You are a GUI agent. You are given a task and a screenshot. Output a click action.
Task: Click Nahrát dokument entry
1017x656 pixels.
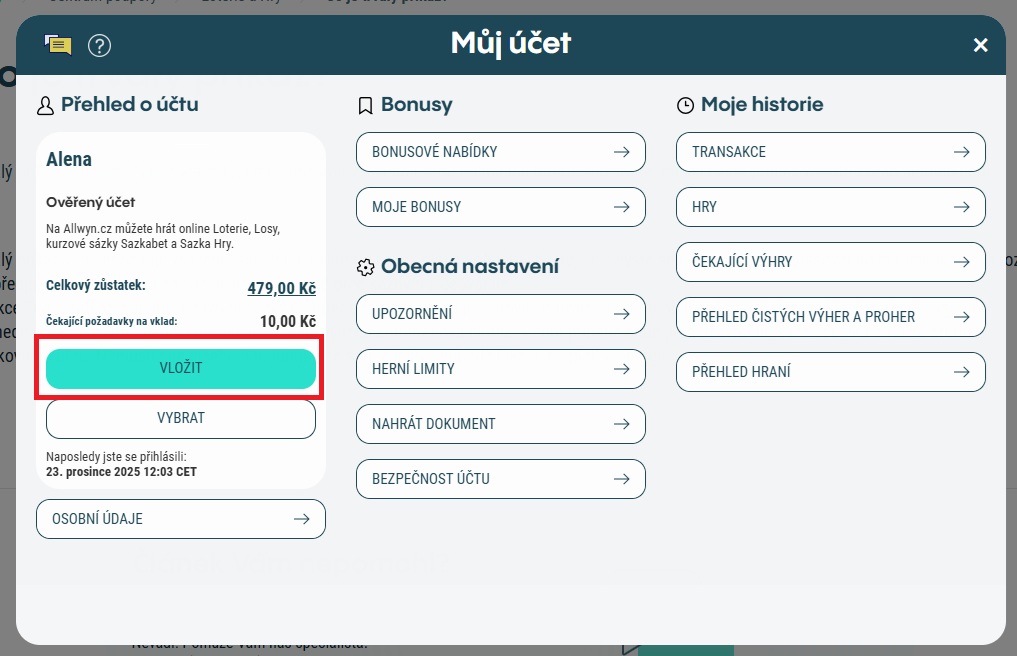(x=500, y=424)
